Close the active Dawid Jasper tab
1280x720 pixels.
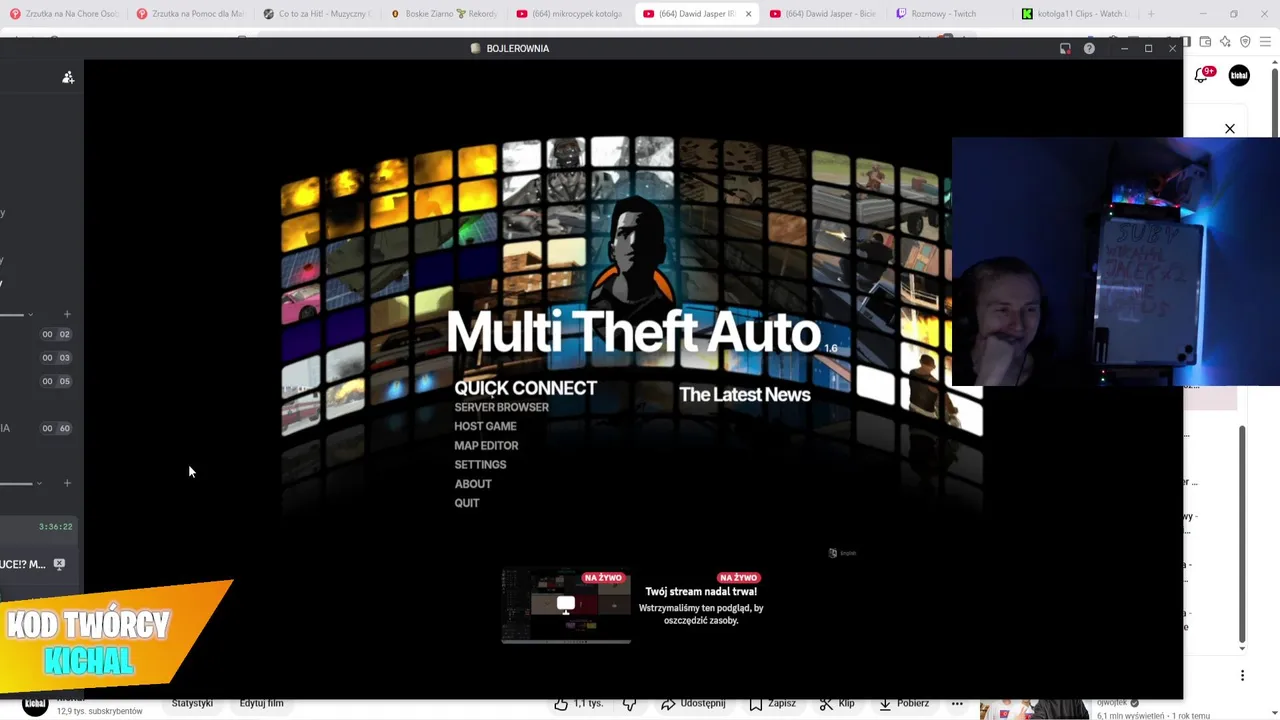pos(748,14)
